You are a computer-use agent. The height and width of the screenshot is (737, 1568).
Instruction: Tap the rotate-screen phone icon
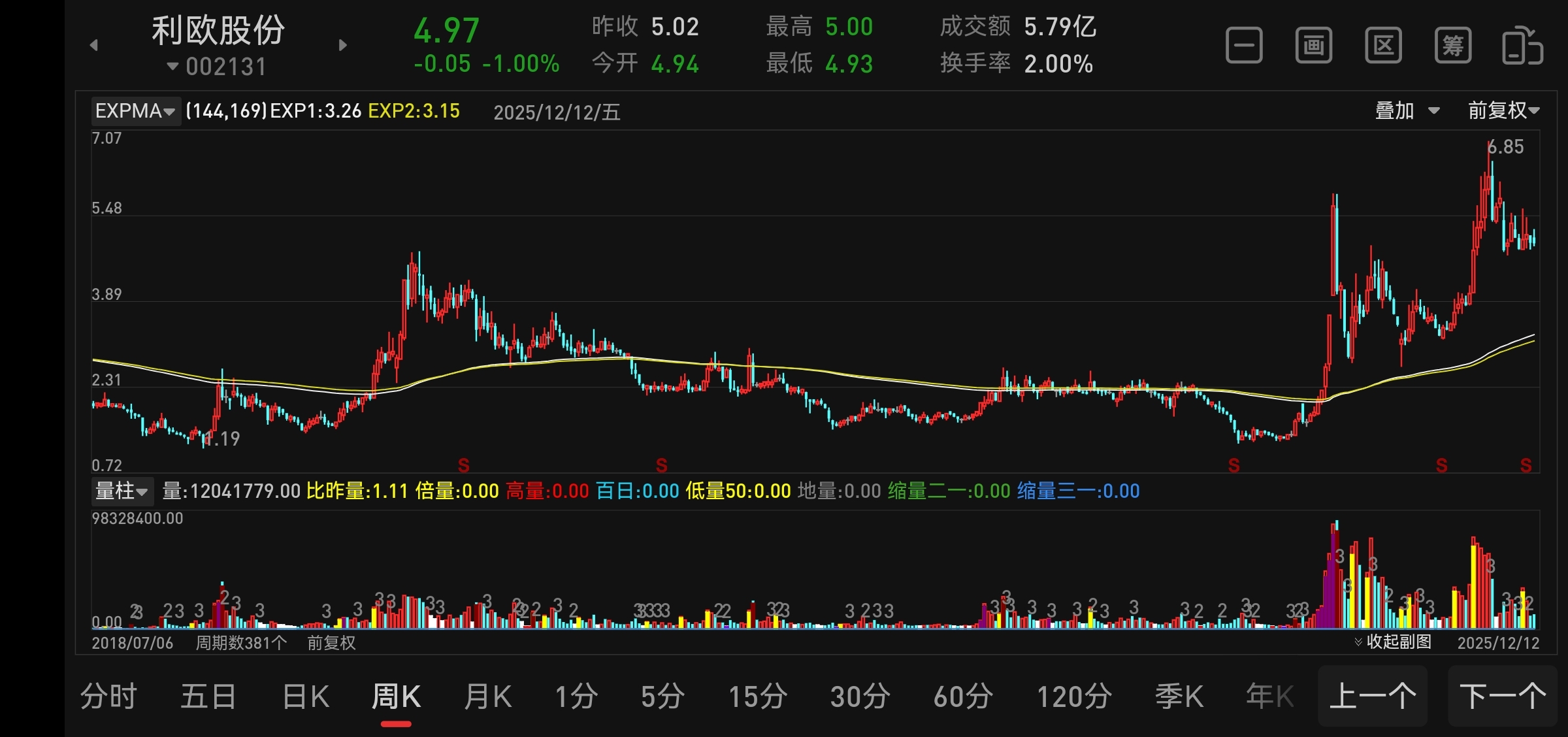1522,45
